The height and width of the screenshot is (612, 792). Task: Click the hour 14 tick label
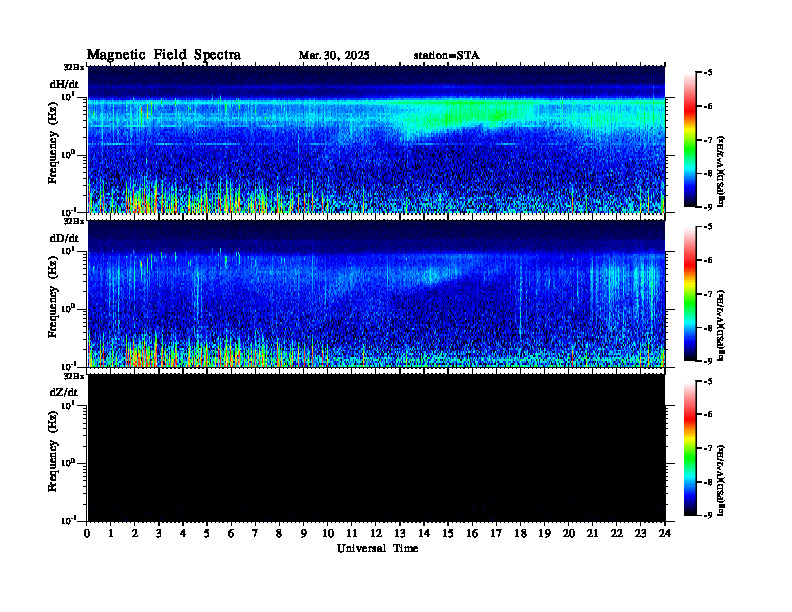pyautogui.click(x=424, y=534)
